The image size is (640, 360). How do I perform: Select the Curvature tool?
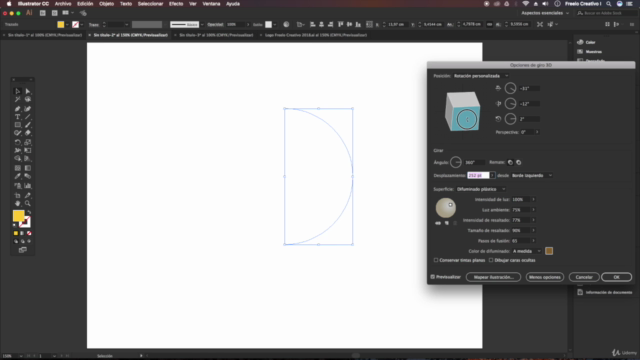point(28,109)
